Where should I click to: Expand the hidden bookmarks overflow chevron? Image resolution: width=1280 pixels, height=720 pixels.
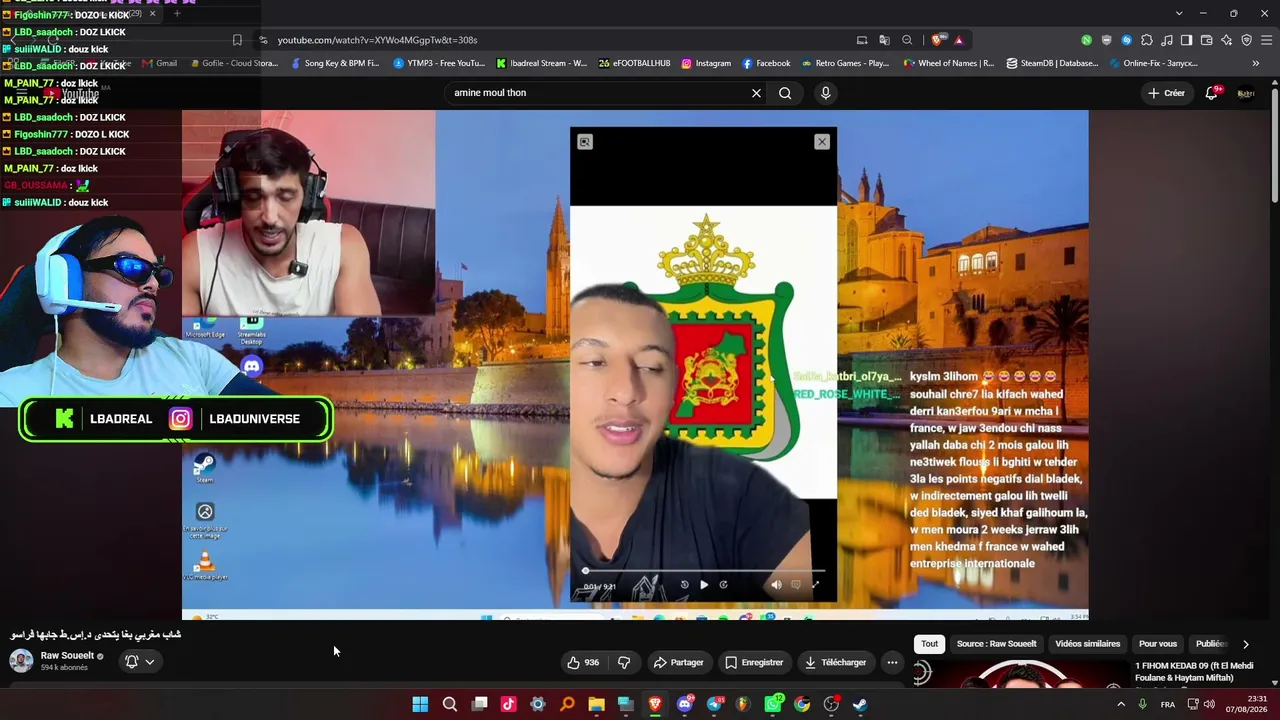tap(1256, 63)
